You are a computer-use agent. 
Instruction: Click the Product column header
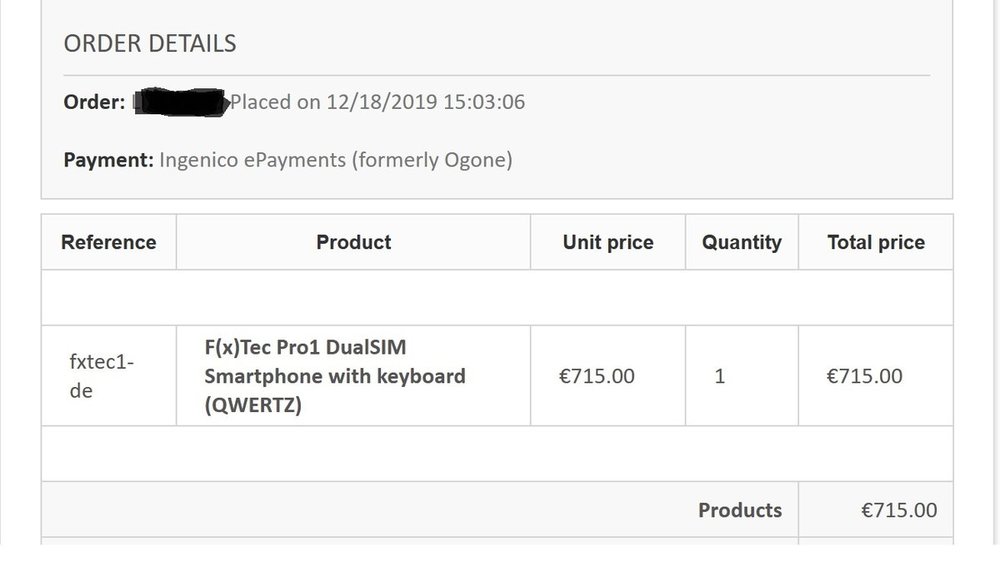point(353,242)
